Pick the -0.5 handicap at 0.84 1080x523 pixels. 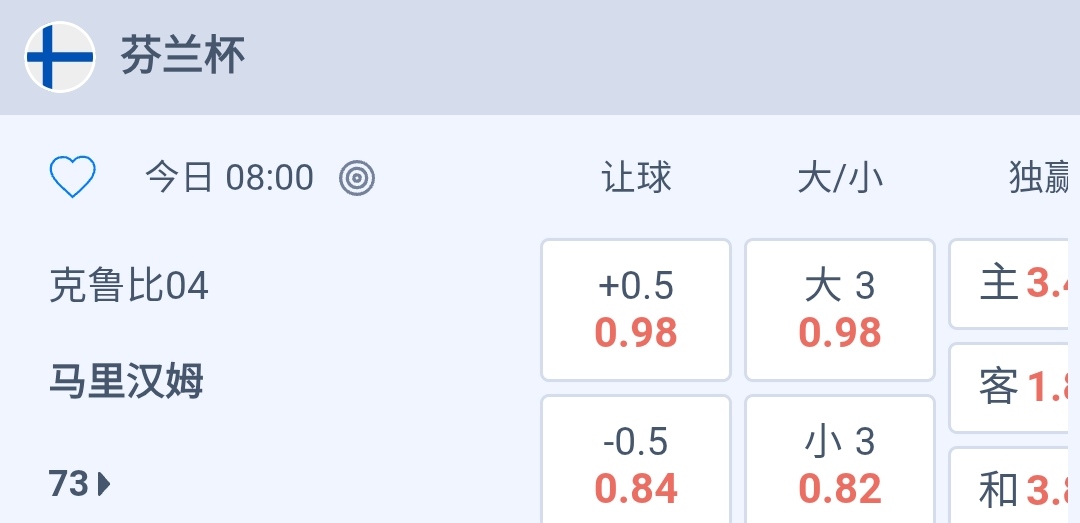(x=636, y=465)
